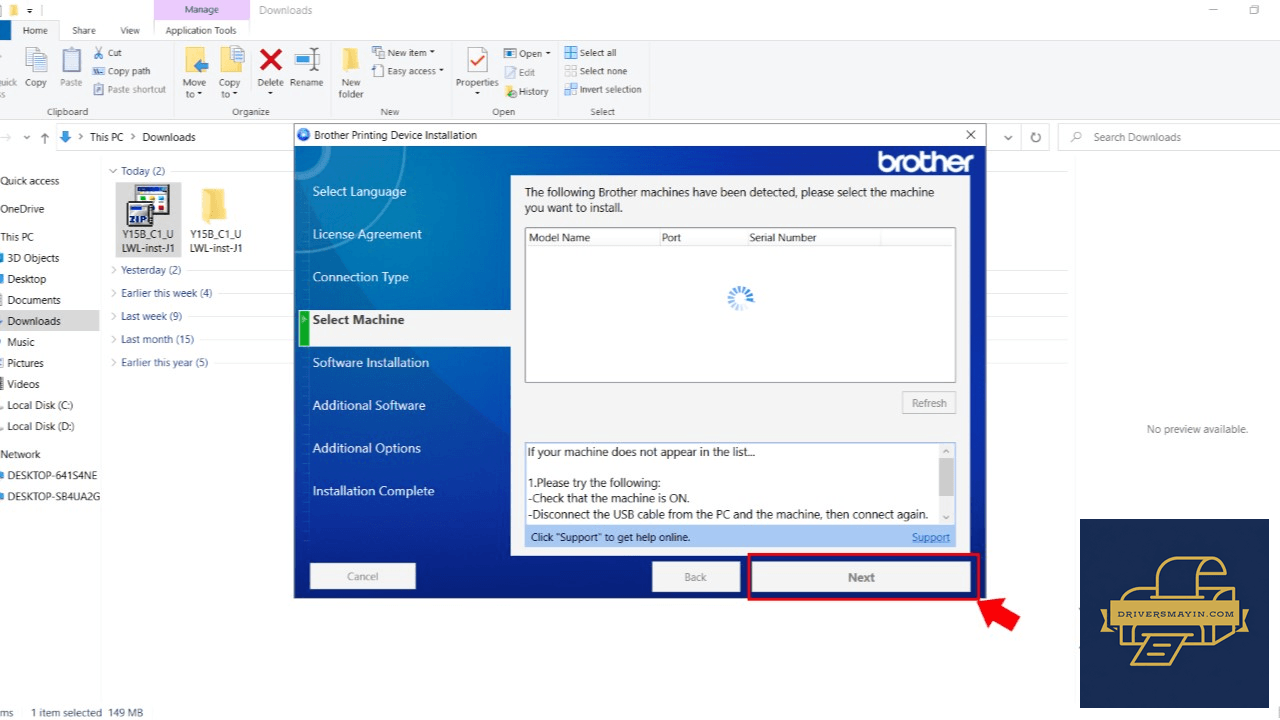
Task: Open the Easy access dropdown
Action: click(x=408, y=71)
